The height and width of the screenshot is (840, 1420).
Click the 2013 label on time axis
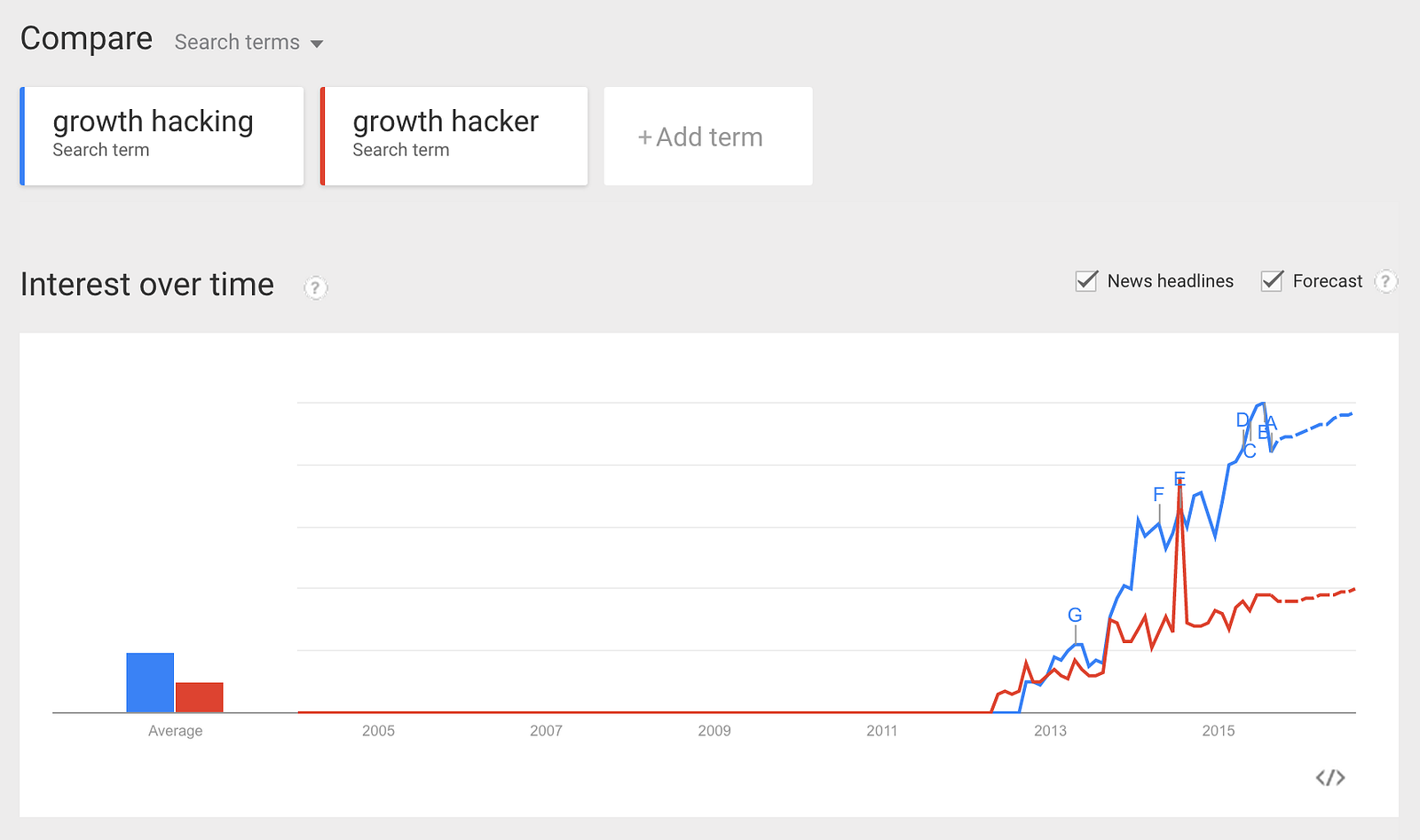[x=1050, y=731]
